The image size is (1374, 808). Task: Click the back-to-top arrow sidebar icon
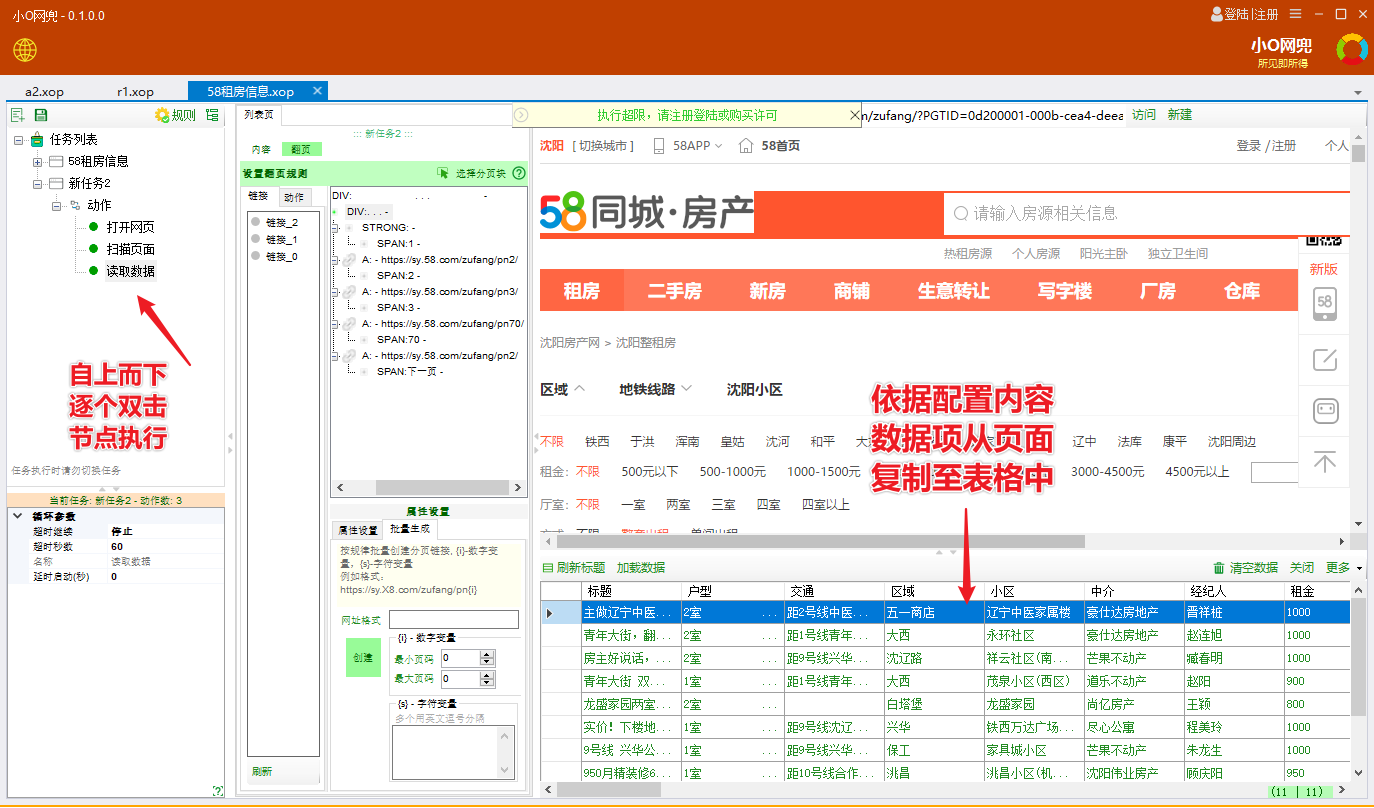click(x=1324, y=461)
